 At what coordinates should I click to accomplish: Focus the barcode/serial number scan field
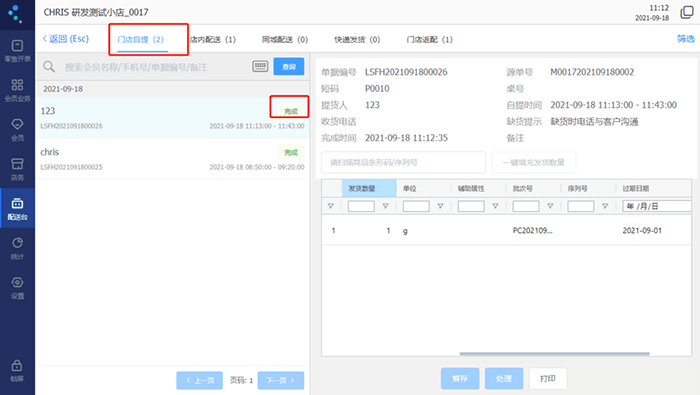[x=404, y=162]
